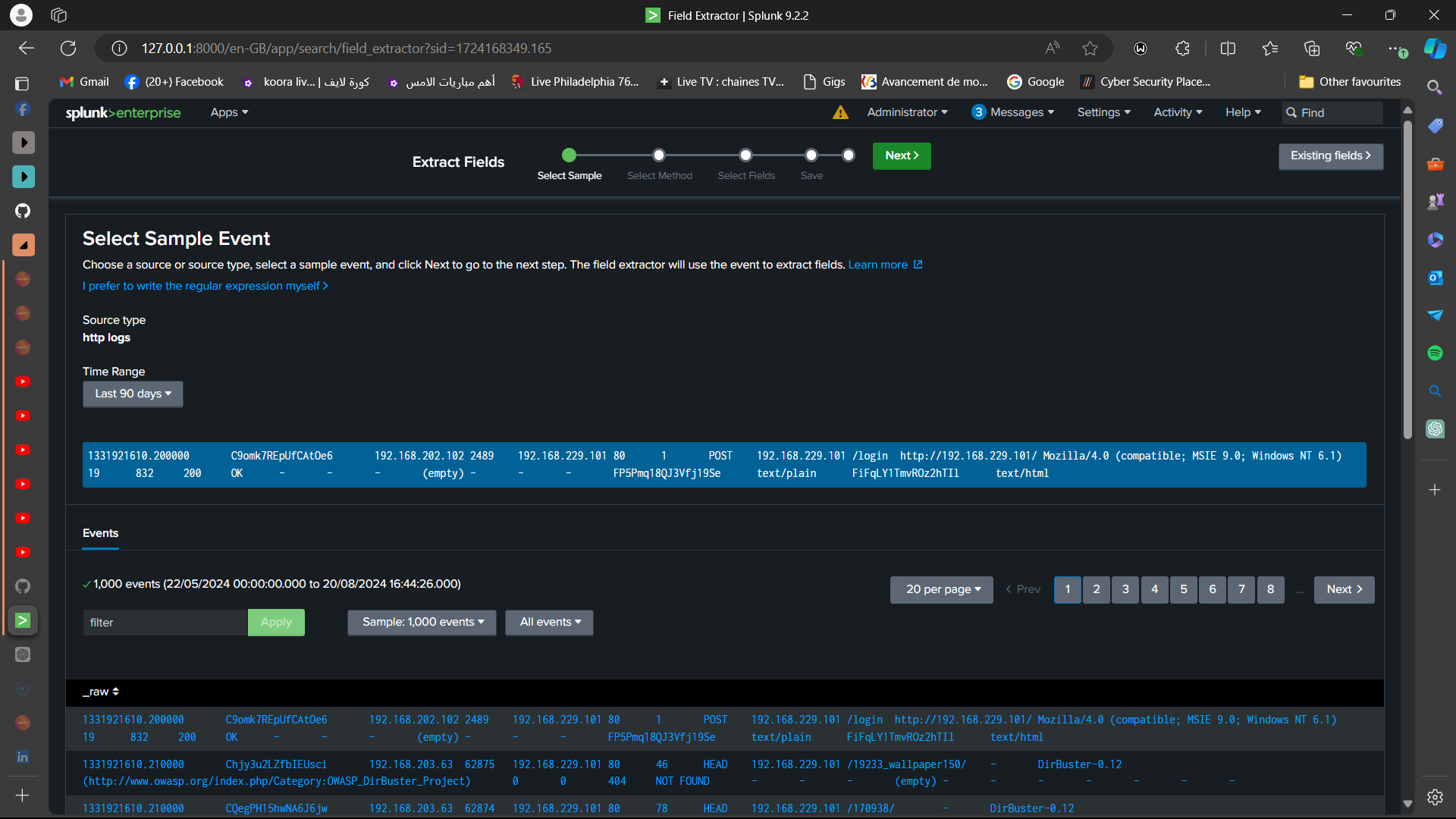Screen dimensions: 1456x819
Task: Open the 20 per page dropdown
Action: [942, 589]
